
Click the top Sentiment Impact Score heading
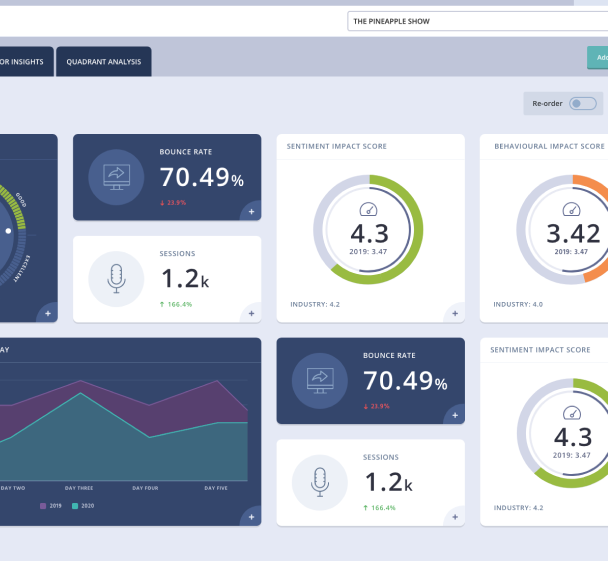(337, 146)
